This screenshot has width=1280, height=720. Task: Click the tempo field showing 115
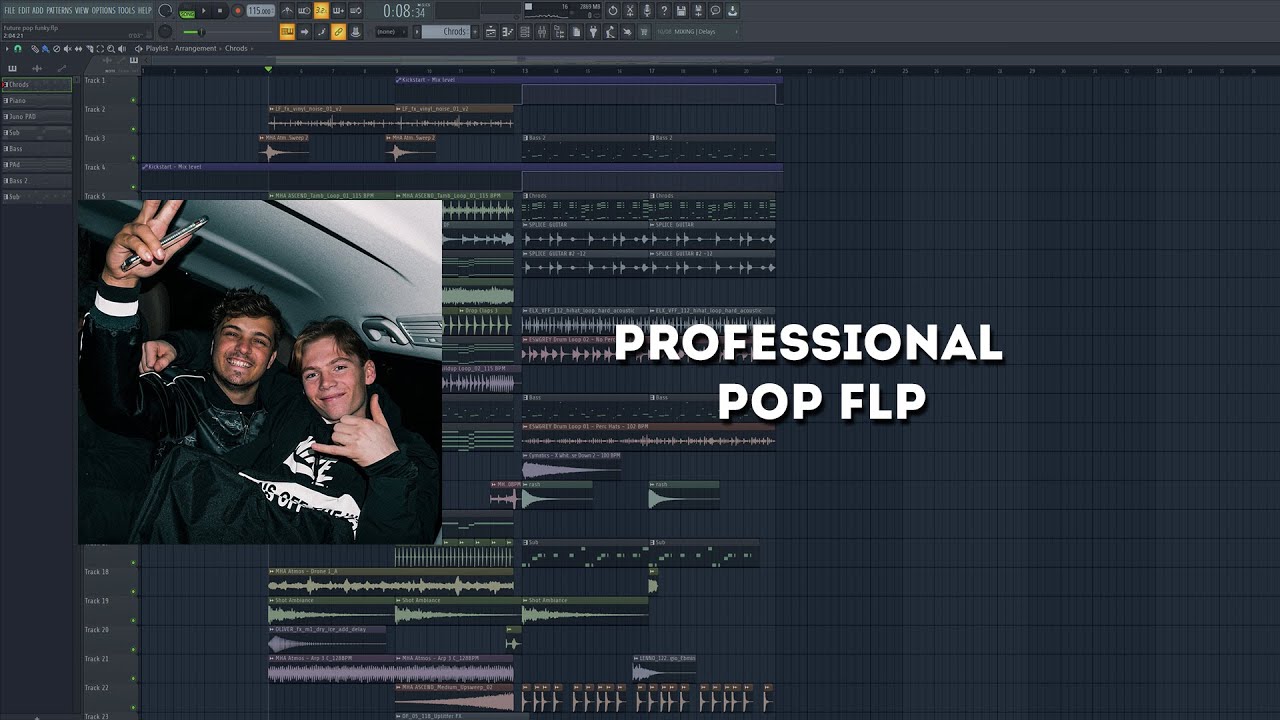tap(261, 10)
